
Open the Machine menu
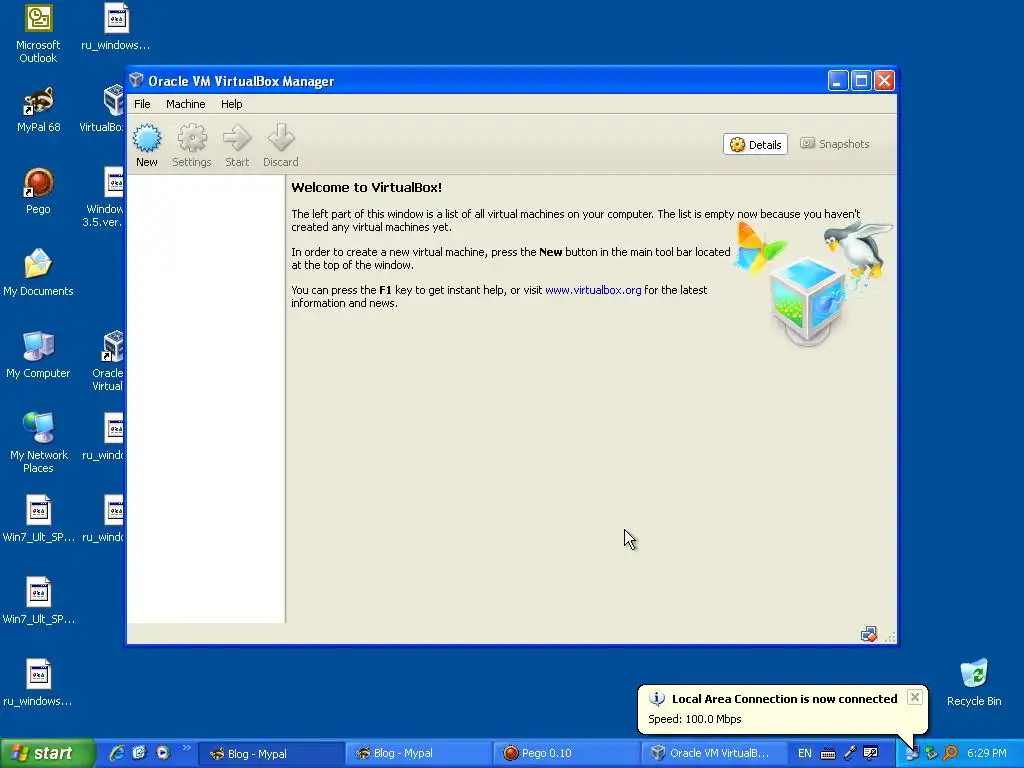point(185,104)
